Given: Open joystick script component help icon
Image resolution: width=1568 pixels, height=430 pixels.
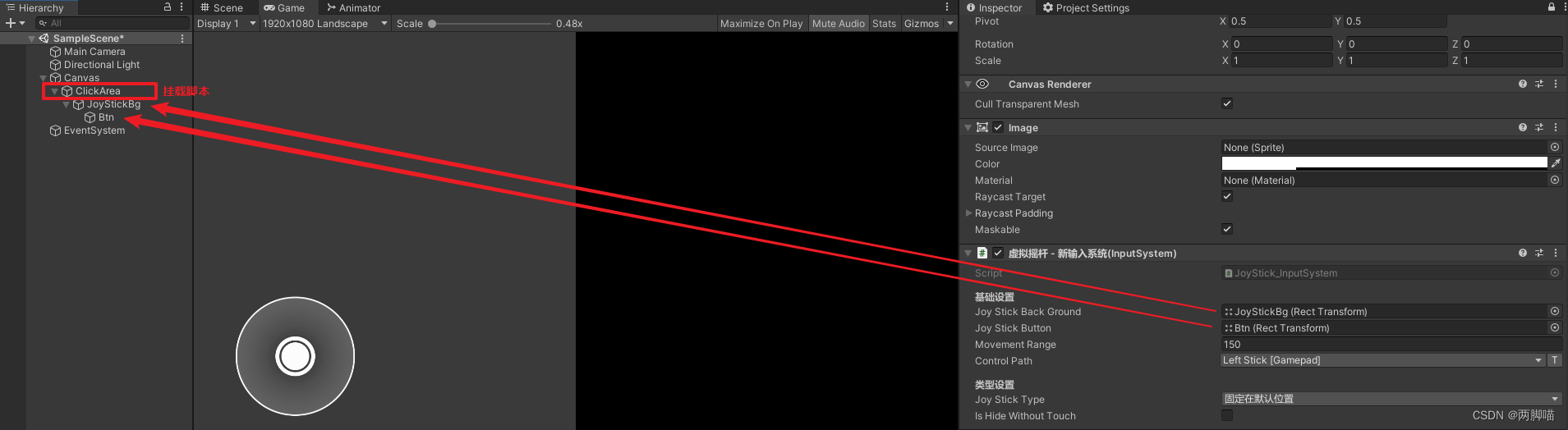Looking at the screenshot, I should pos(1523,253).
